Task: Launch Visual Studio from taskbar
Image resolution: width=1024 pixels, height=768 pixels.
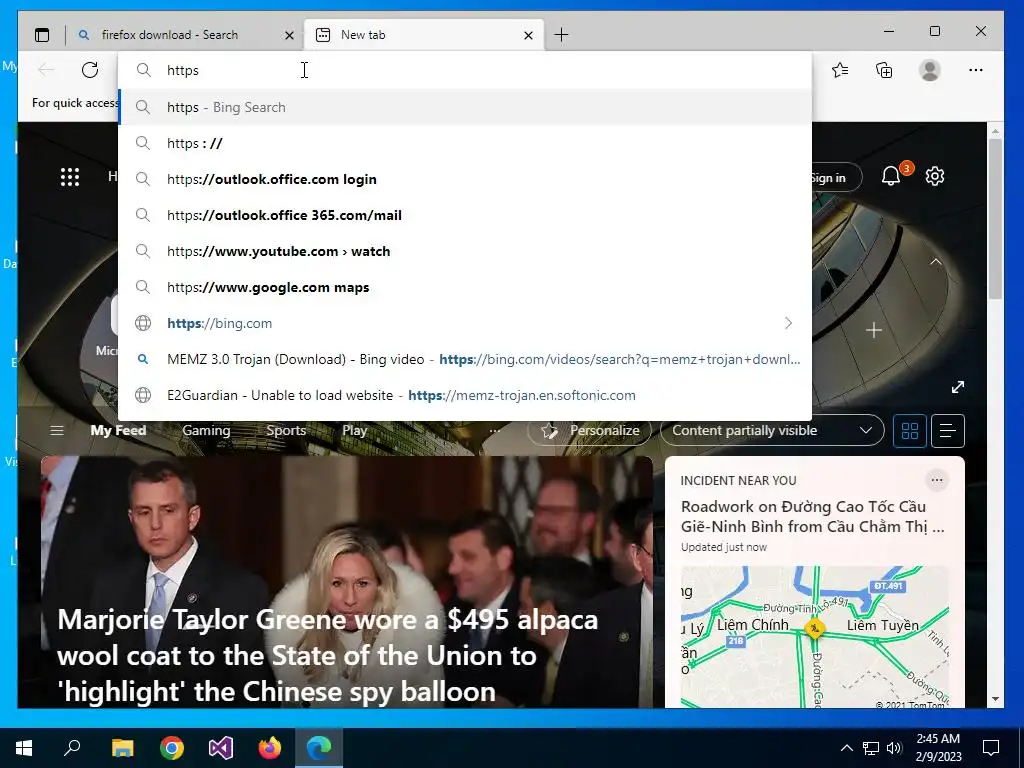Action: click(221, 748)
